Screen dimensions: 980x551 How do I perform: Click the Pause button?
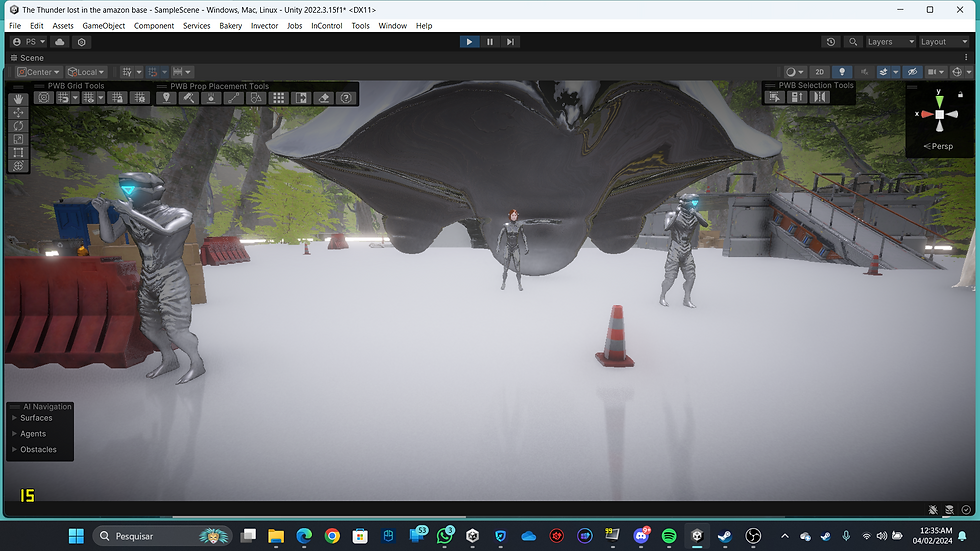(490, 42)
